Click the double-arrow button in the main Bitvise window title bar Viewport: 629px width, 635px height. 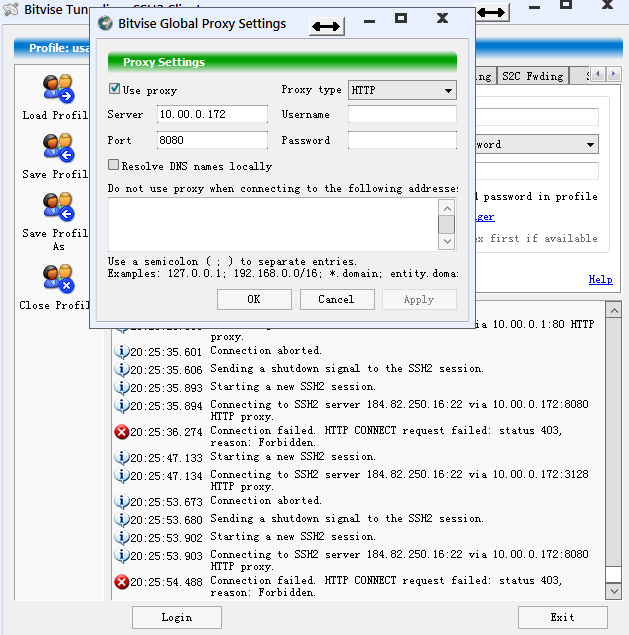[491, 13]
